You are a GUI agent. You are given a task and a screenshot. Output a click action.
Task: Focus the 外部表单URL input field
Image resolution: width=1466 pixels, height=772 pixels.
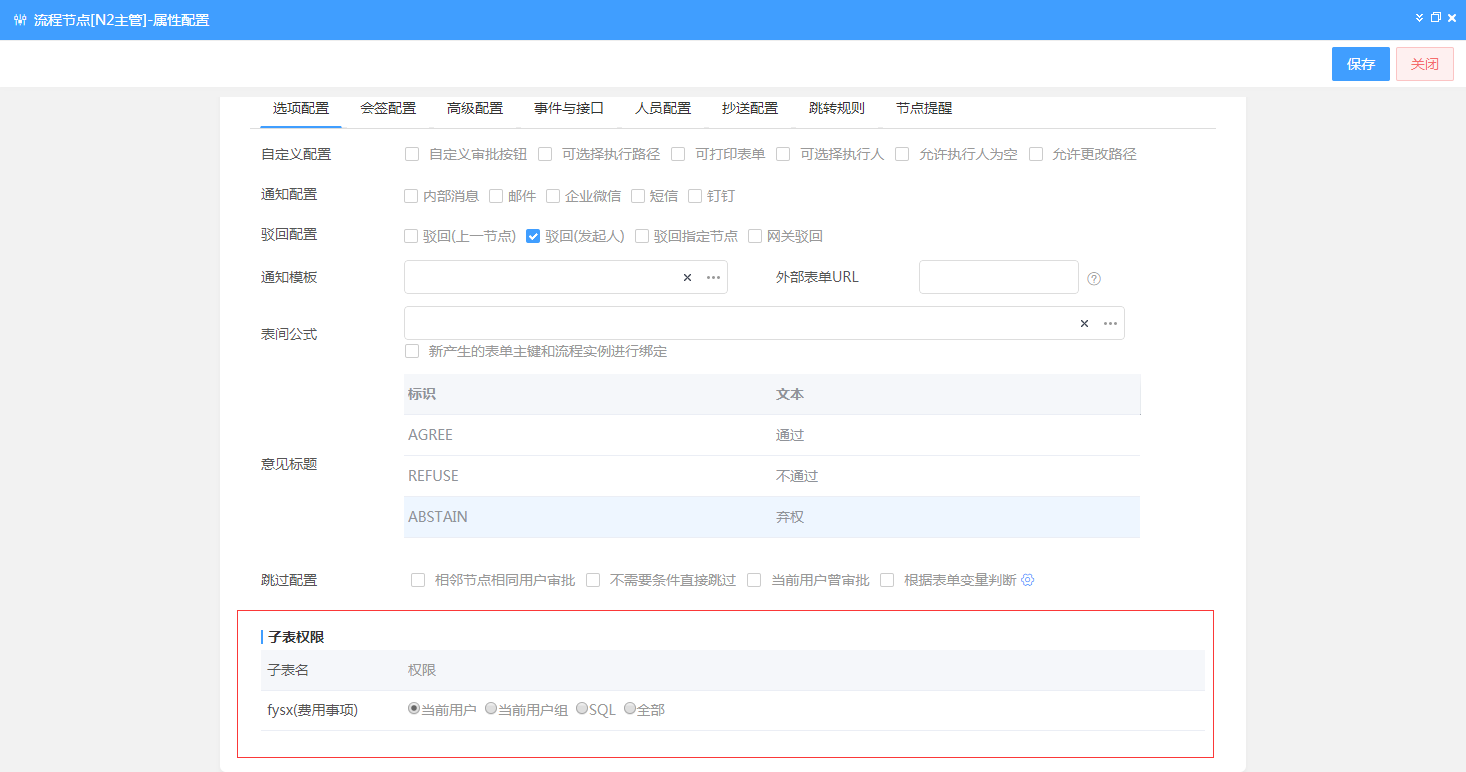pyautogui.click(x=999, y=277)
